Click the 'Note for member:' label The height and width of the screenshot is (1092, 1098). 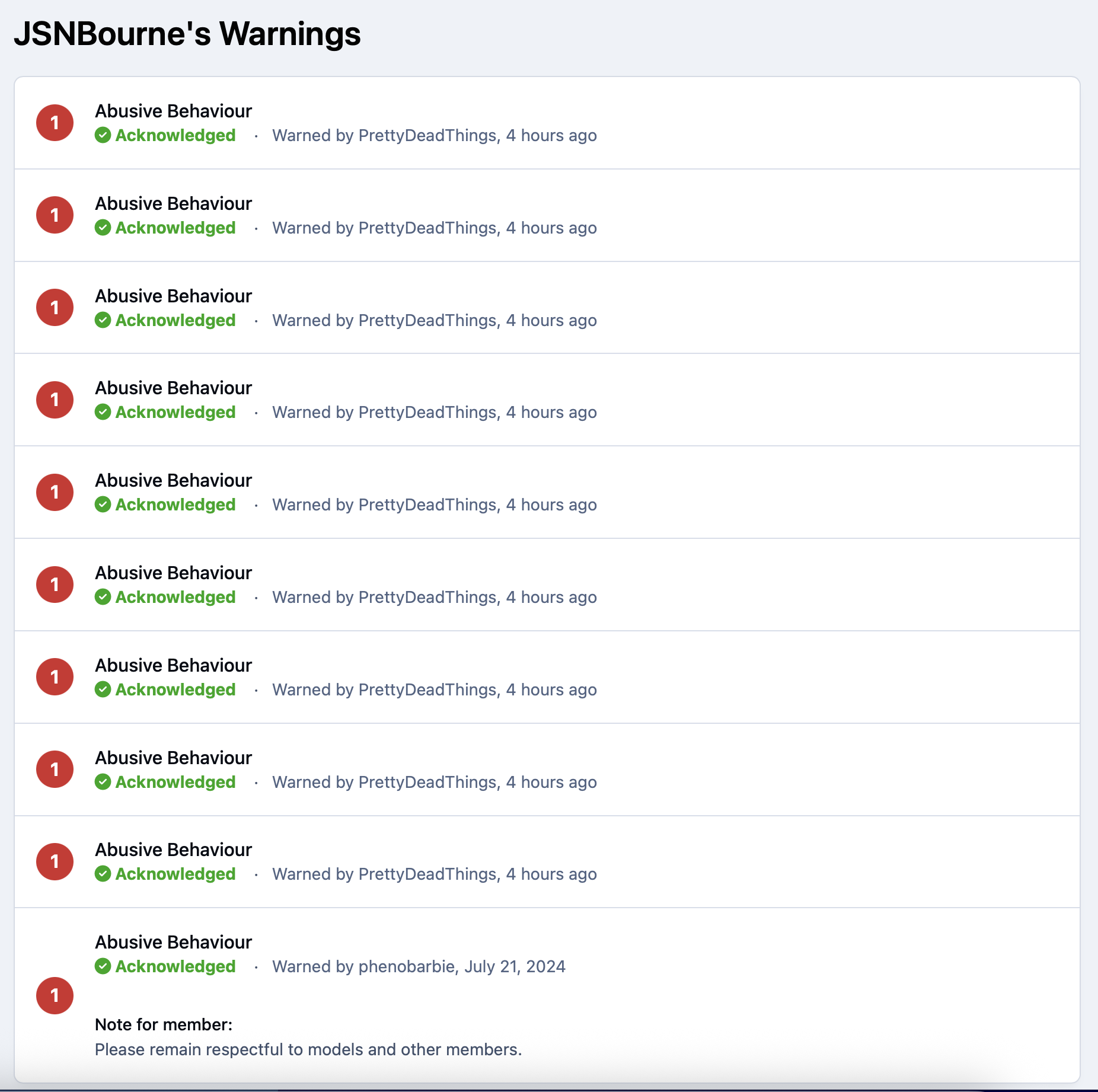[164, 1024]
